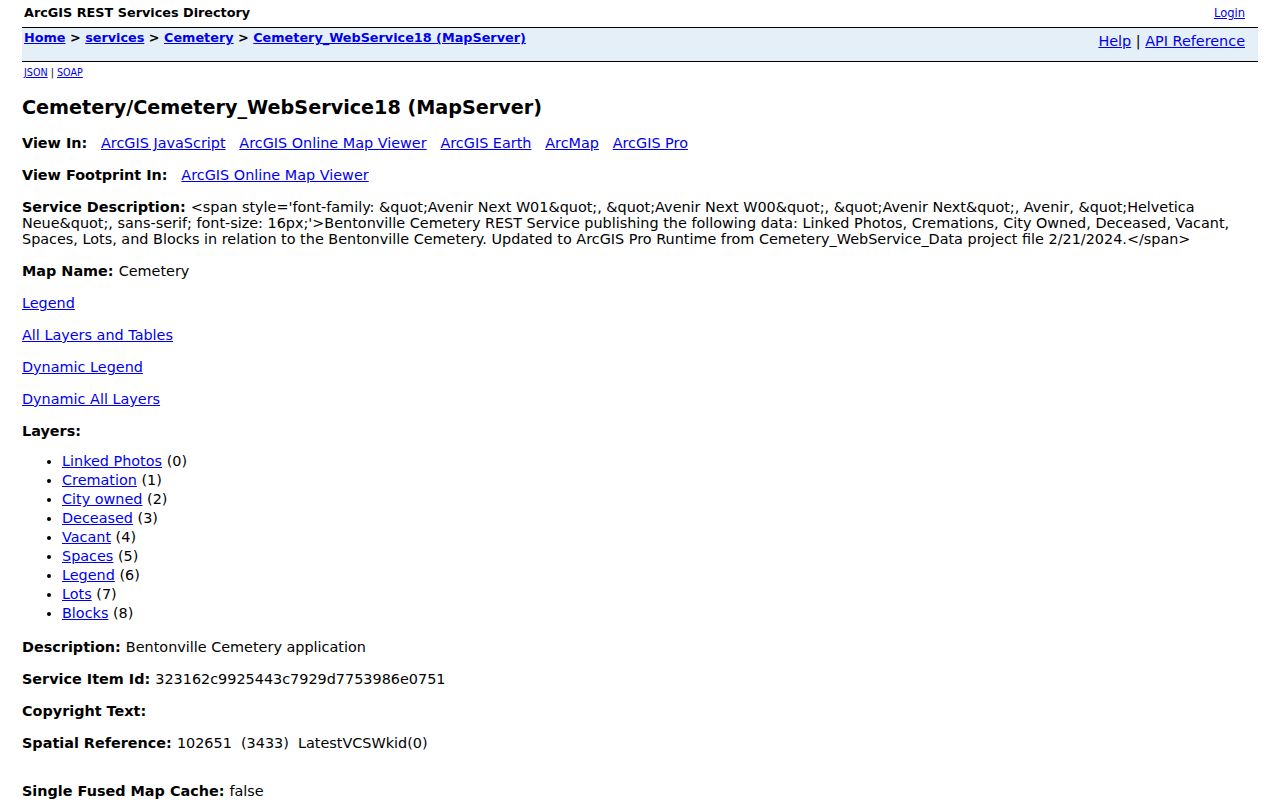Screen dimensions: 1280x800
Task: Open All Layers and Tables
Action: click(97, 335)
